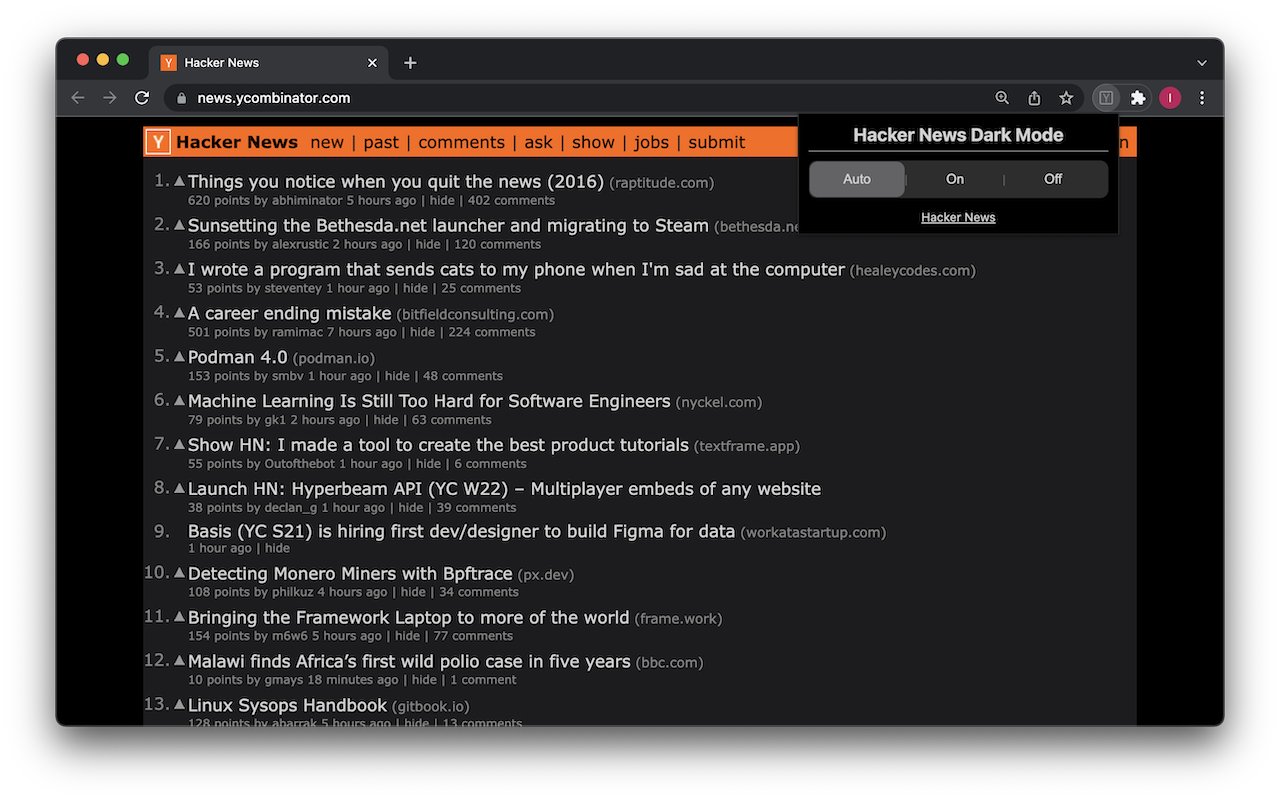
Task: Open Chrome three-dot menu
Action: pos(1202,98)
